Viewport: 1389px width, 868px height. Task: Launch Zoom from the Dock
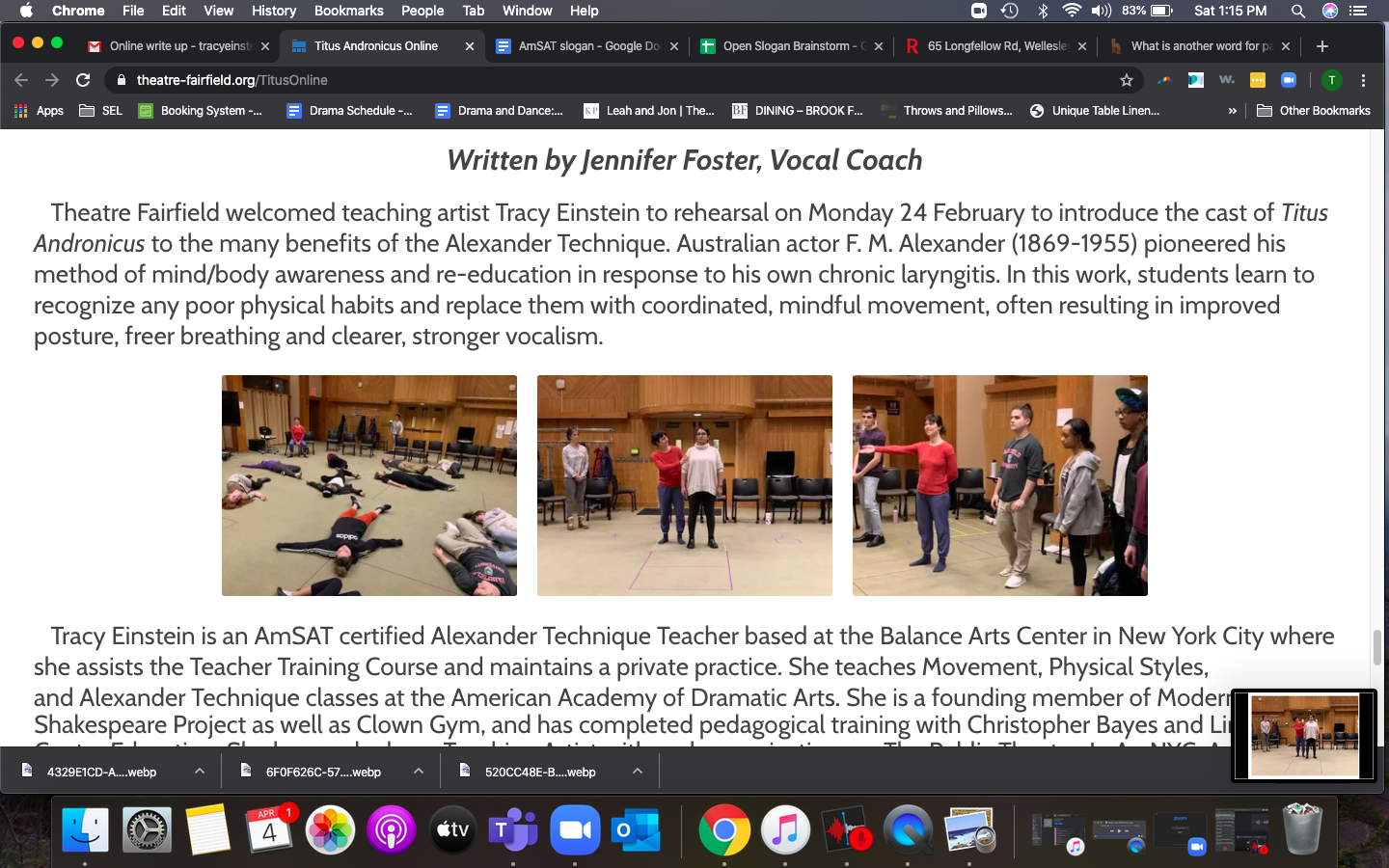[575, 830]
